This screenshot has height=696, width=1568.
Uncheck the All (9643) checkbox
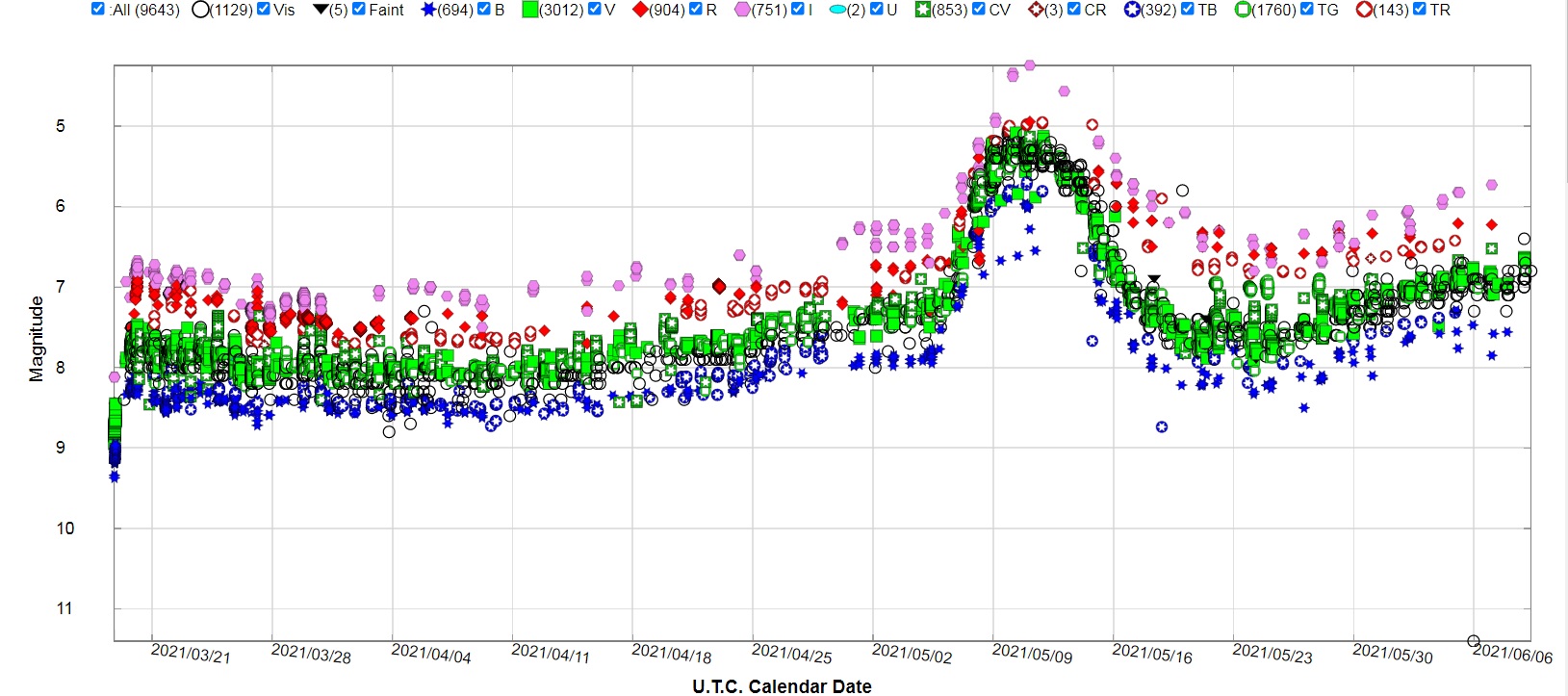coord(98,9)
